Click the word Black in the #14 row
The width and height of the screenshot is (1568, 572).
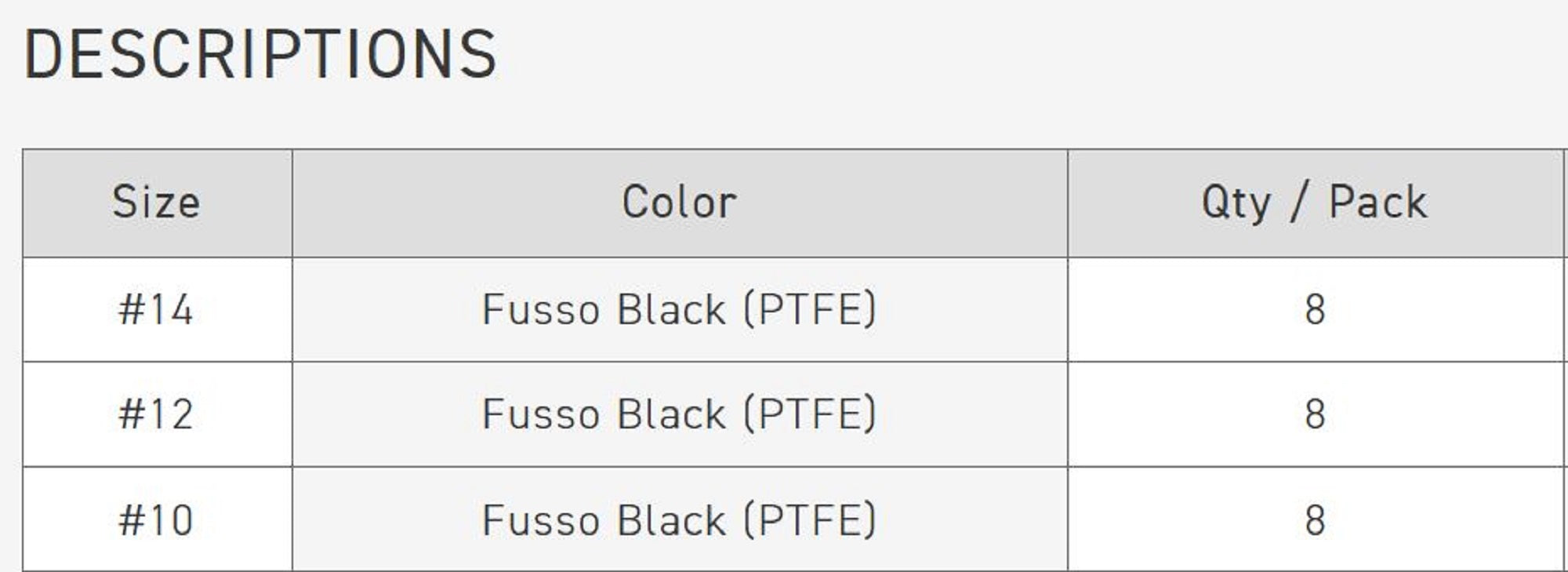tap(671, 309)
